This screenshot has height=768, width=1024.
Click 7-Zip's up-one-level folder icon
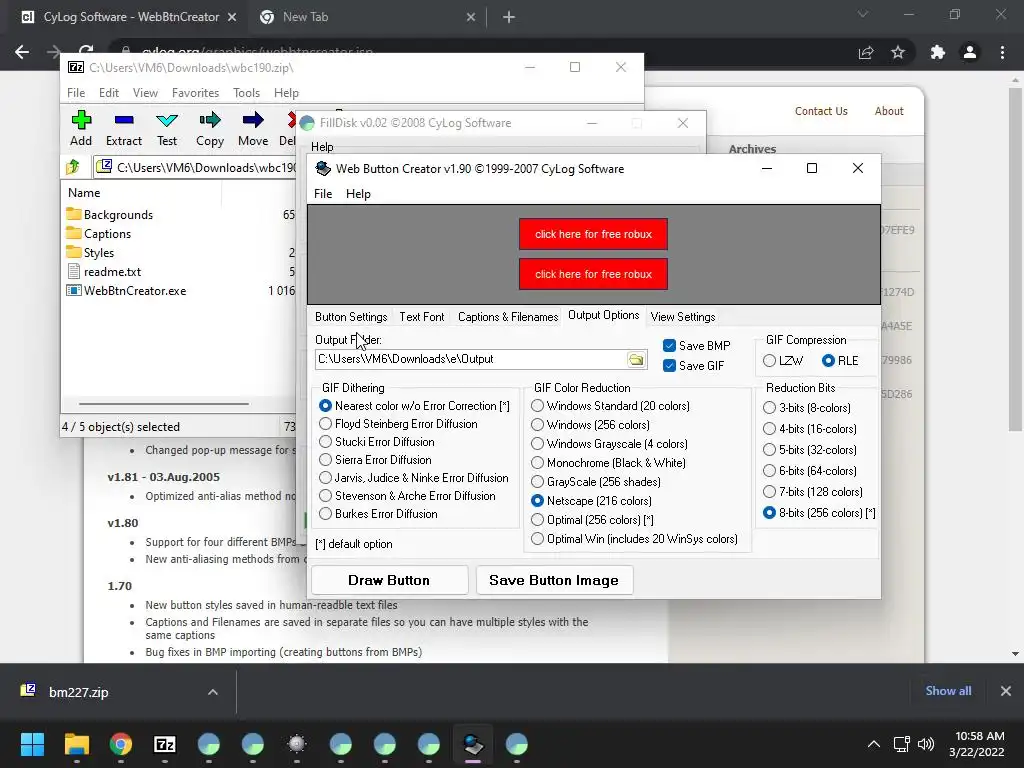pos(73,167)
